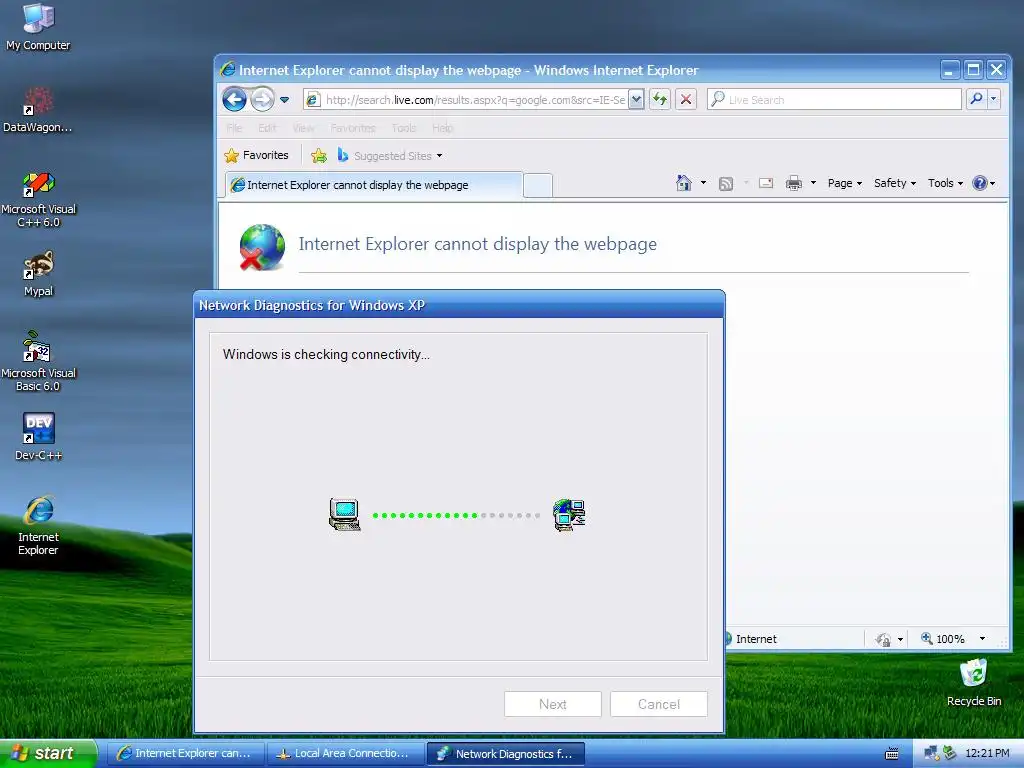1024x768 pixels.
Task: Click the RSS feeds icon
Action: point(726,184)
